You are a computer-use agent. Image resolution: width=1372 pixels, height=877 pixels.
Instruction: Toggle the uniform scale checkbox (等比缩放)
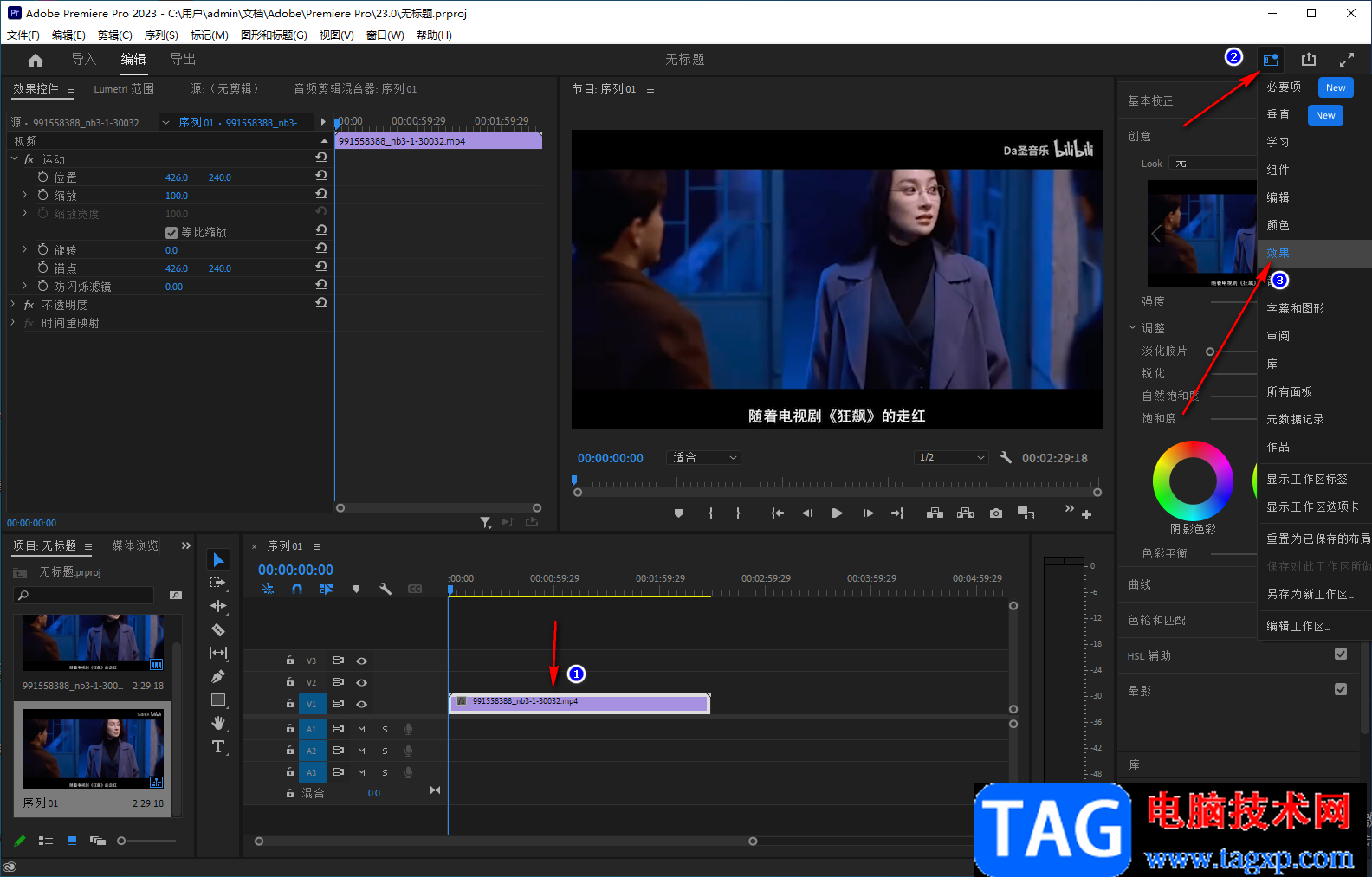coord(171,232)
